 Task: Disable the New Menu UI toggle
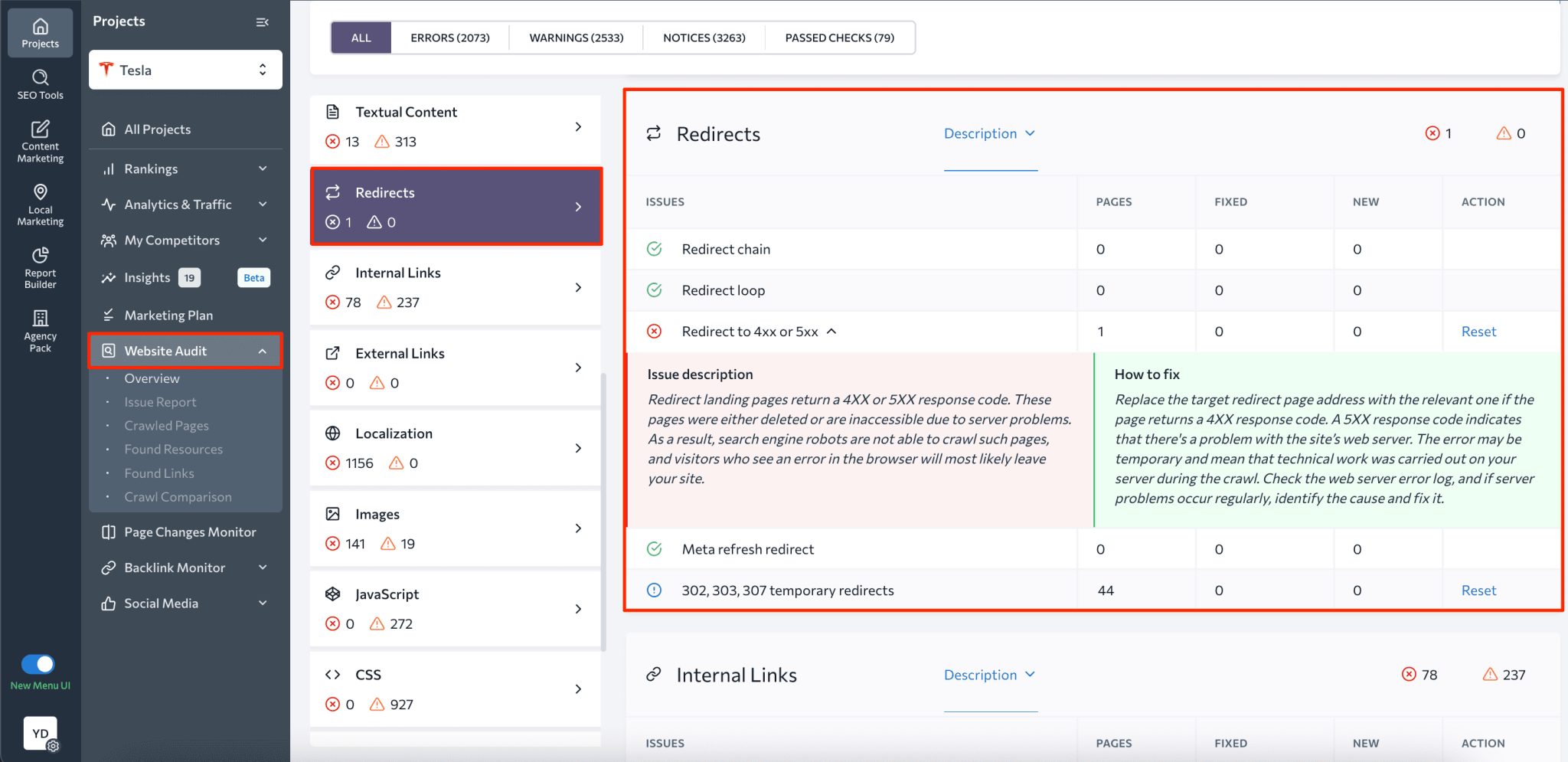click(x=39, y=665)
